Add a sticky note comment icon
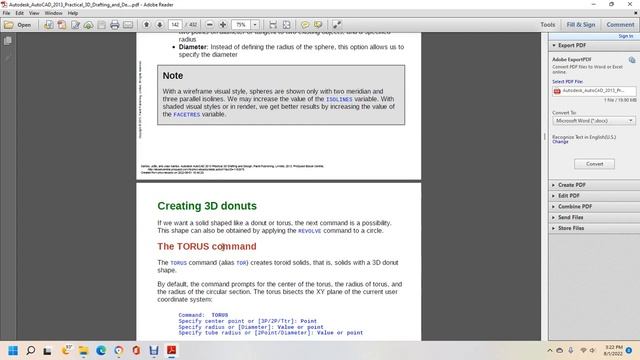 305,25
